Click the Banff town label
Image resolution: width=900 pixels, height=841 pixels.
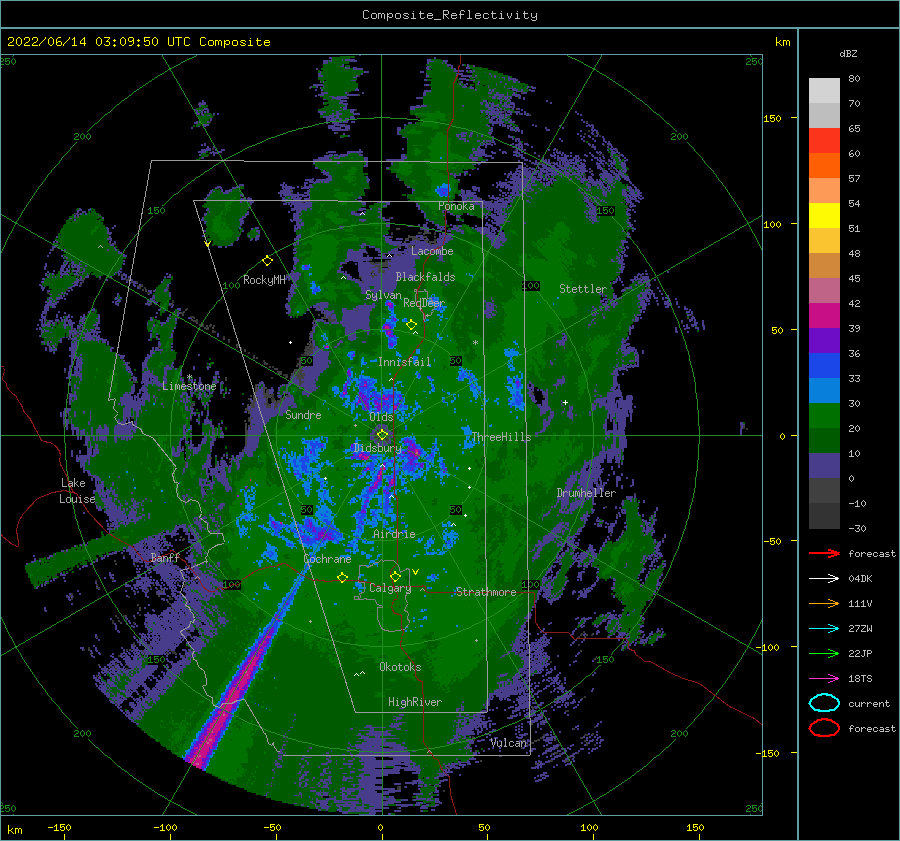click(165, 558)
